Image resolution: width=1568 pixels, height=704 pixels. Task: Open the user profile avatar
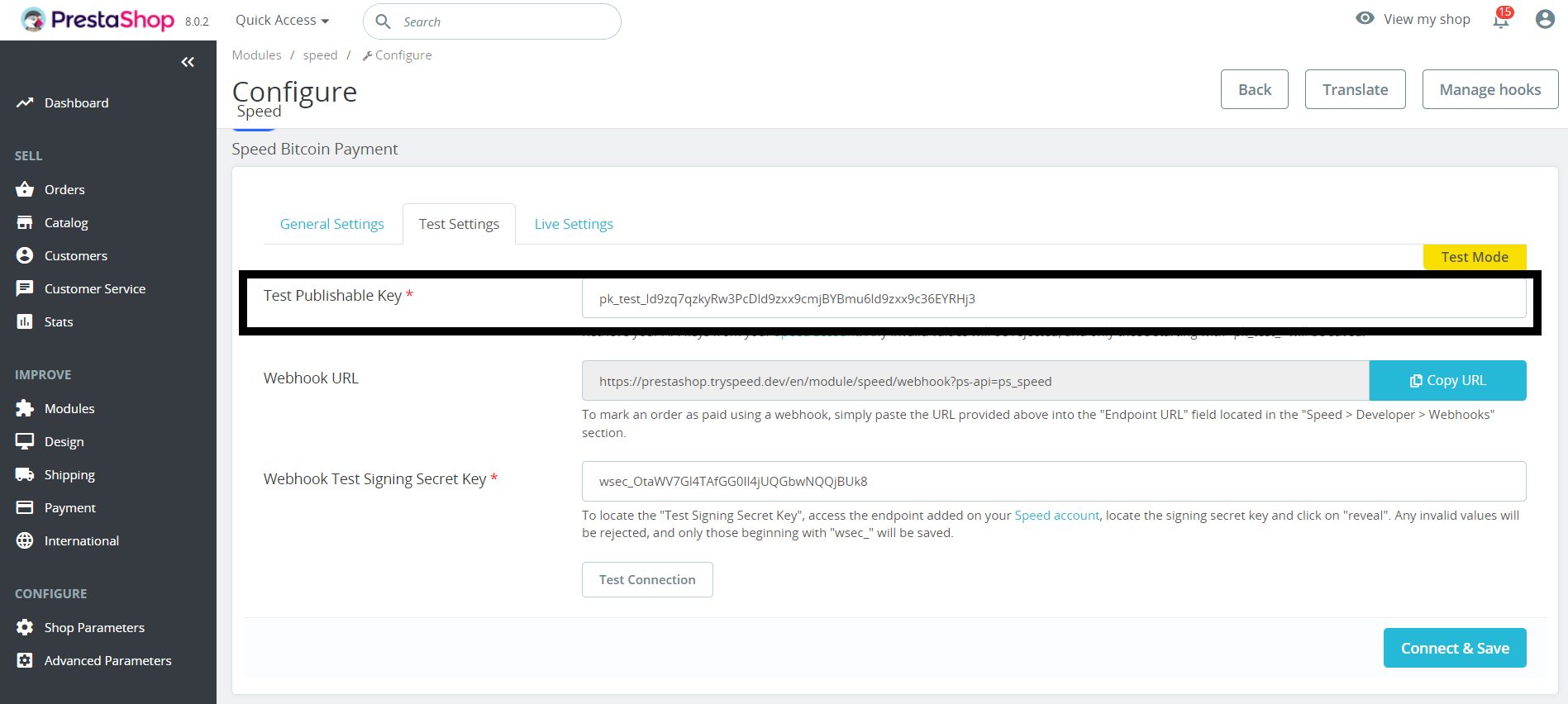click(x=1545, y=19)
